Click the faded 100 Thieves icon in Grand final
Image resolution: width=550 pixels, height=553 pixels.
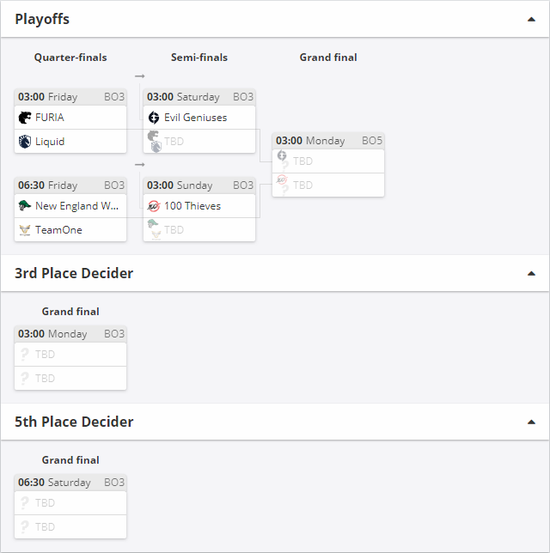[282, 180]
